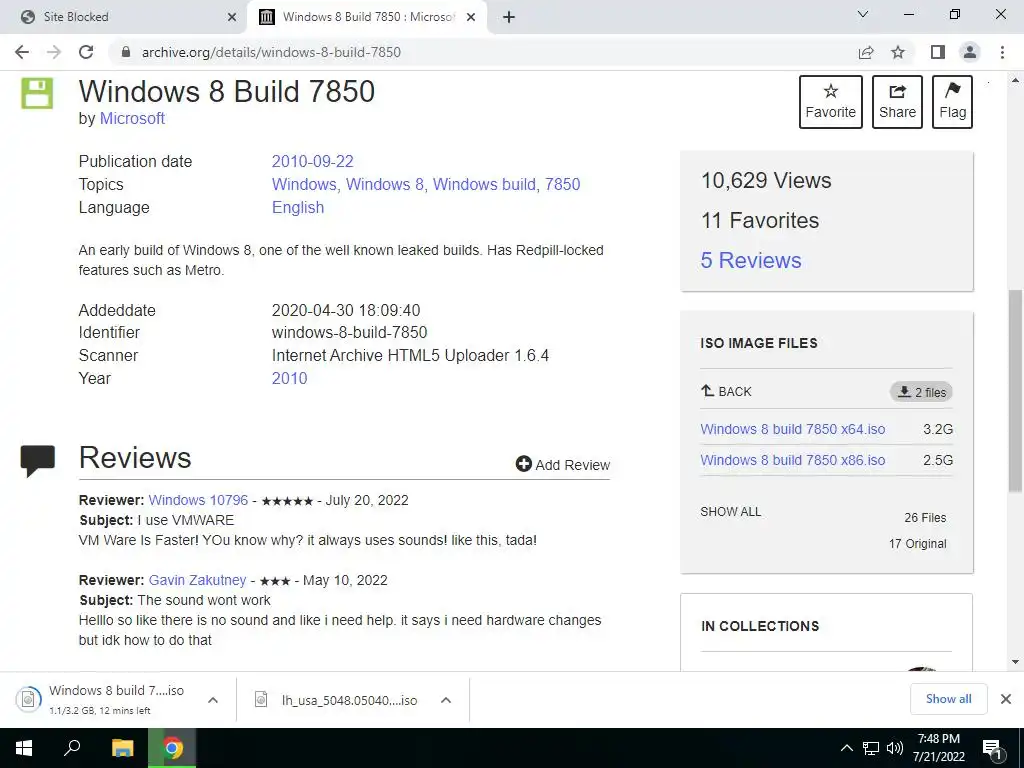Open File Explorer from taskbar

pyautogui.click(x=122, y=748)
